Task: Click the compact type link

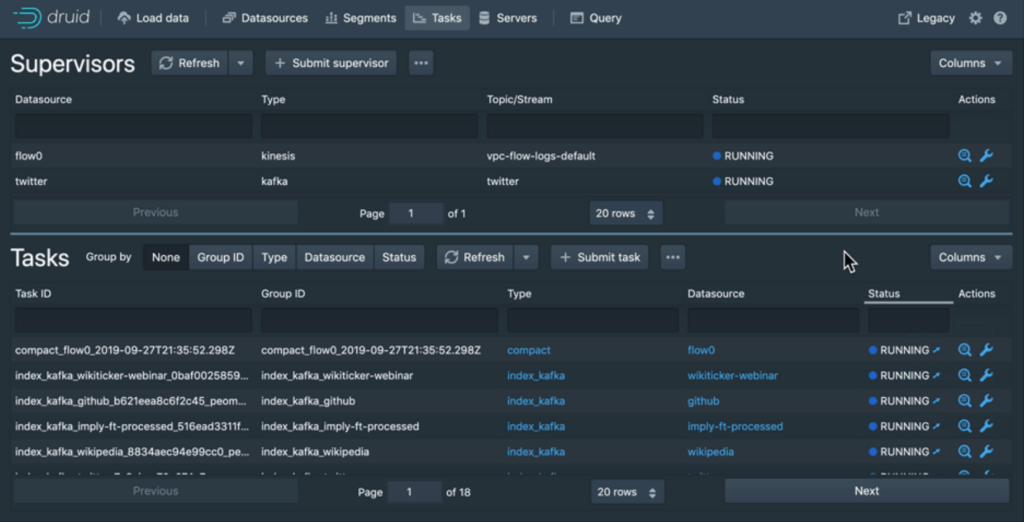Action: 528,350
